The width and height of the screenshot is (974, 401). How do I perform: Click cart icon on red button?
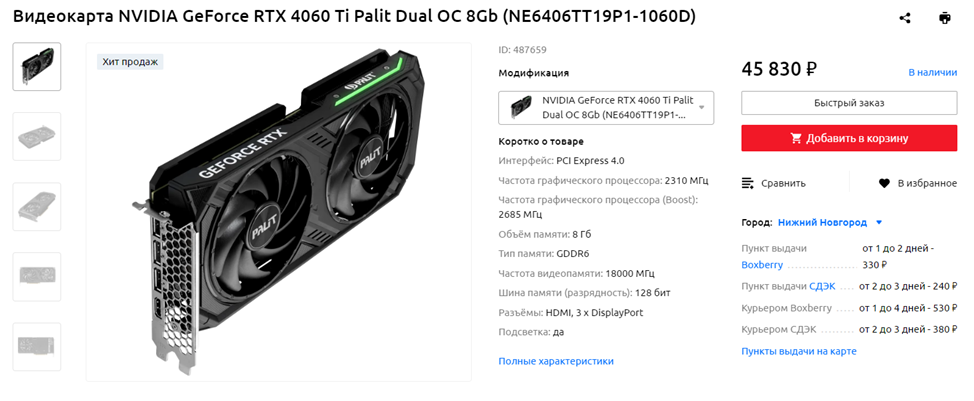pyautogui.click(x=796, y=138)
